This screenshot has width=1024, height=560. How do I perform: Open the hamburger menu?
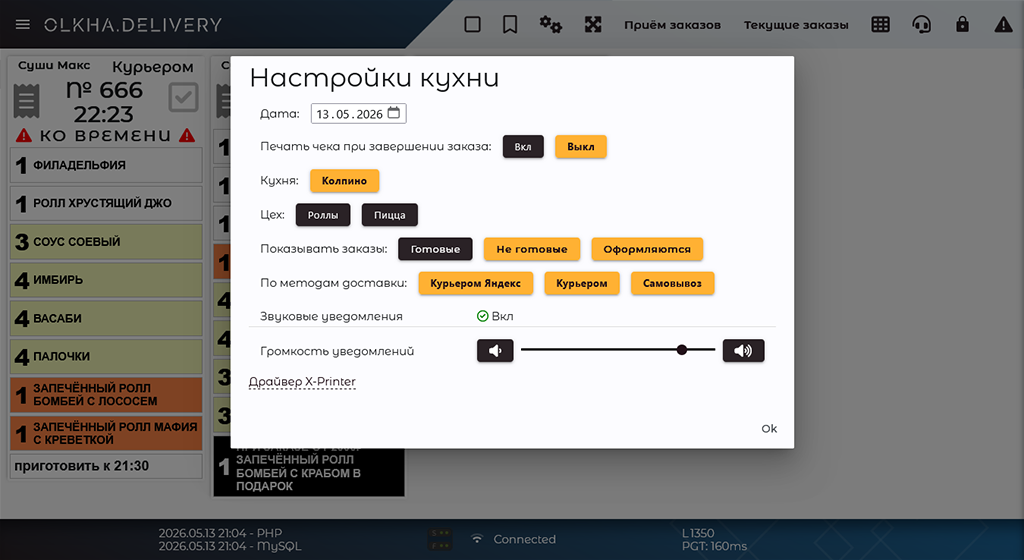[23, 25]
